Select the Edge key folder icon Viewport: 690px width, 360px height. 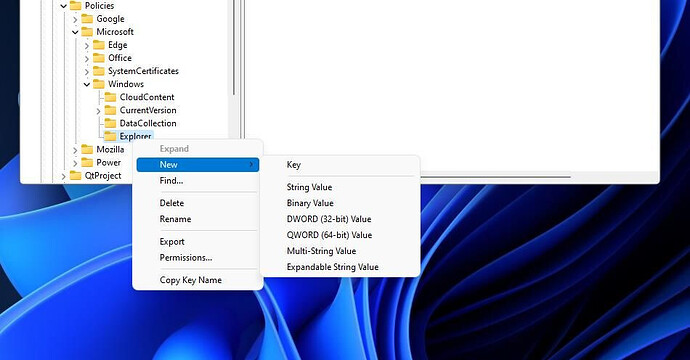click(x=99, y=45)
